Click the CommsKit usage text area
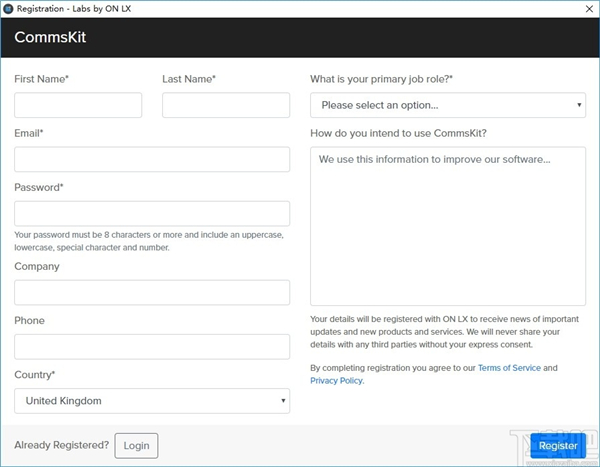 tap(447, 225)
